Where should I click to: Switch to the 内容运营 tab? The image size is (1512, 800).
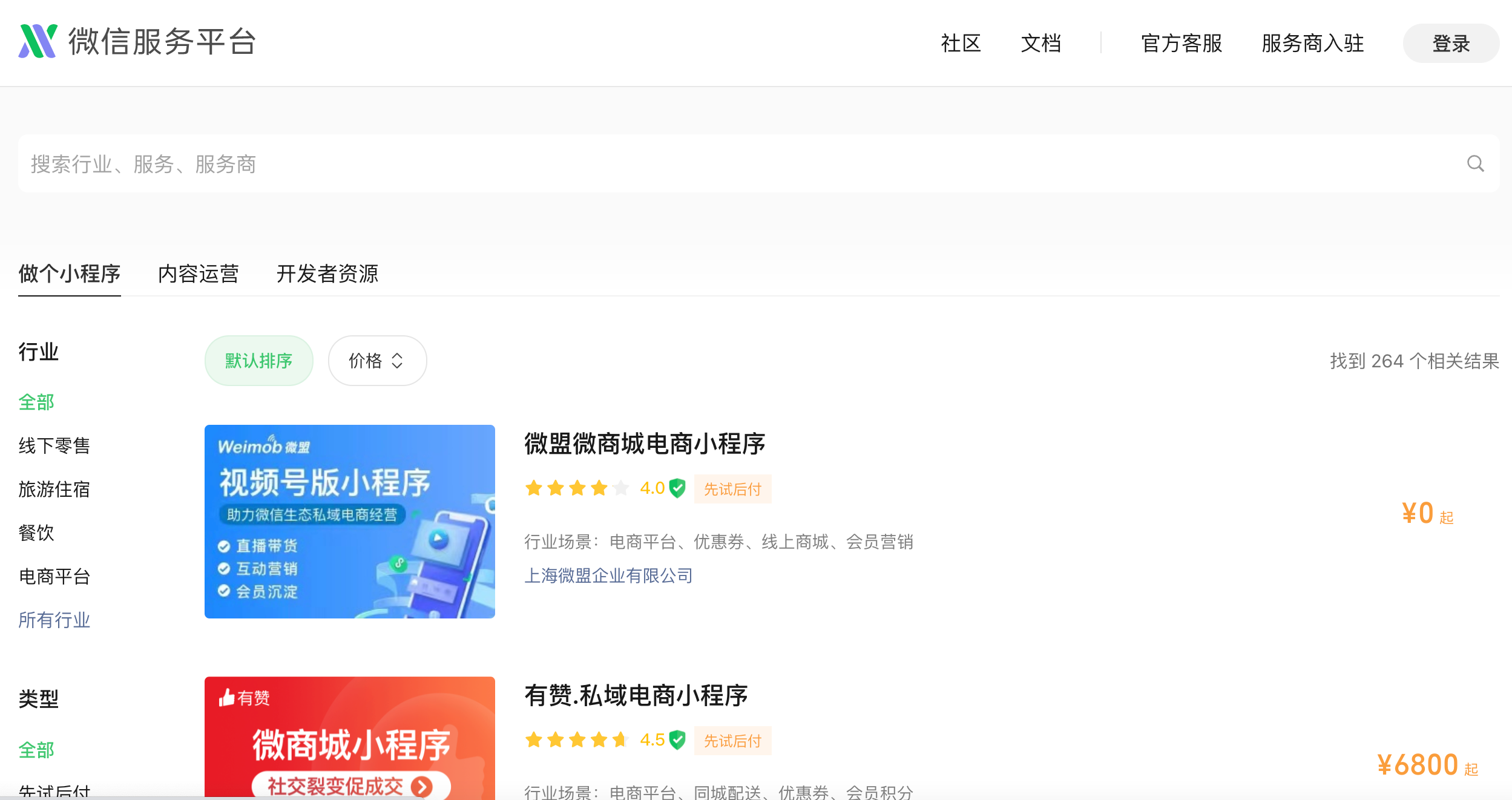click(x=199, y=274)
